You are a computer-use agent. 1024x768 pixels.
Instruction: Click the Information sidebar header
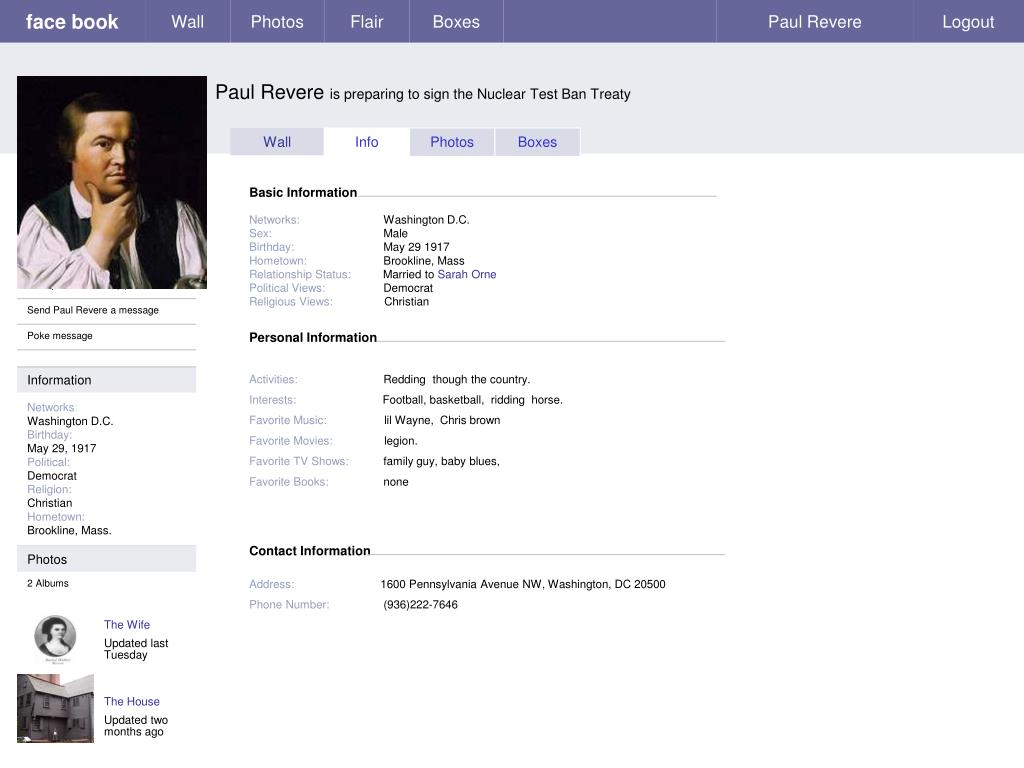click(106, 379)
